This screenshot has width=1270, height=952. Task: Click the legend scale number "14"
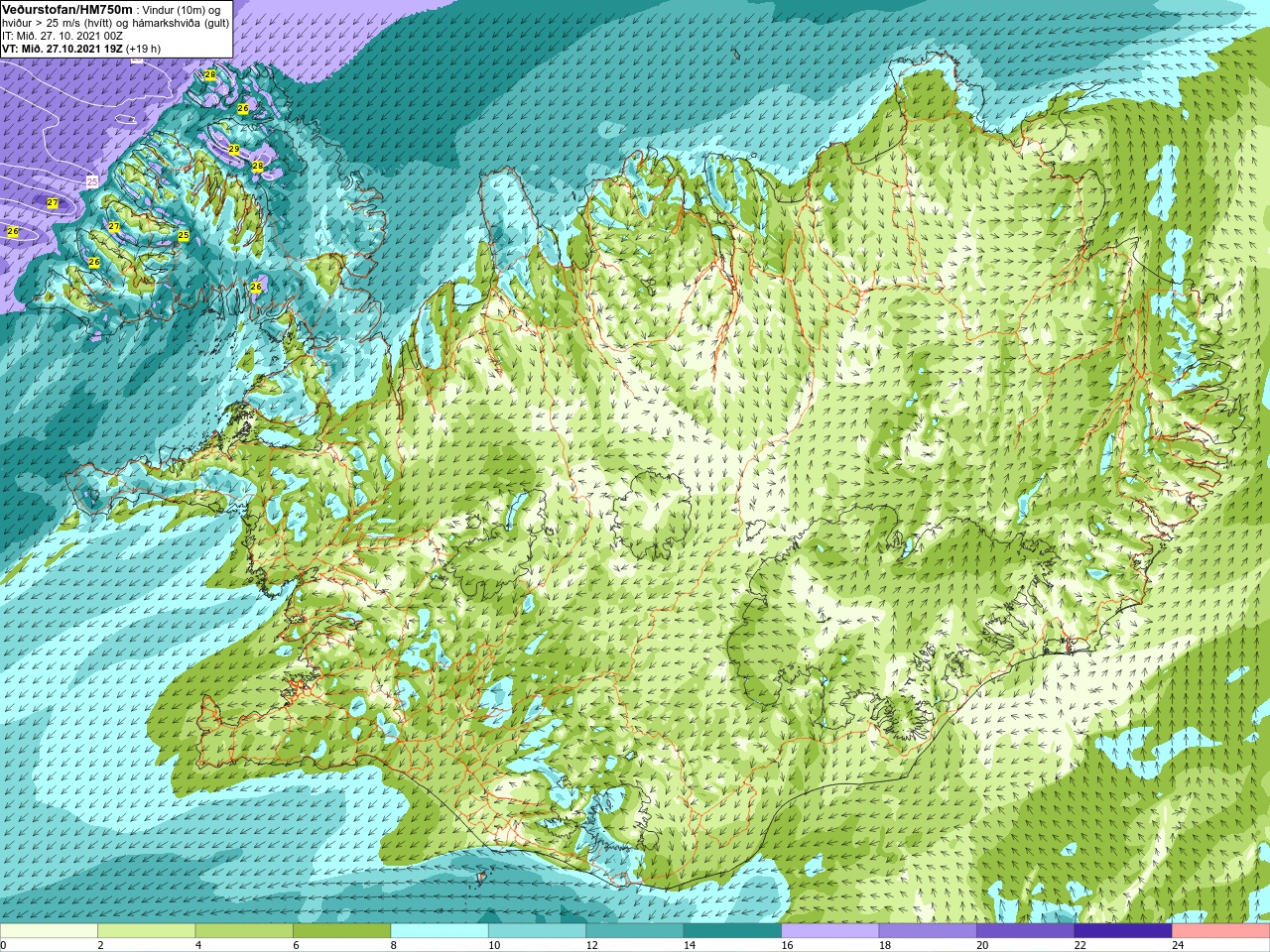[x=690, y=945]
